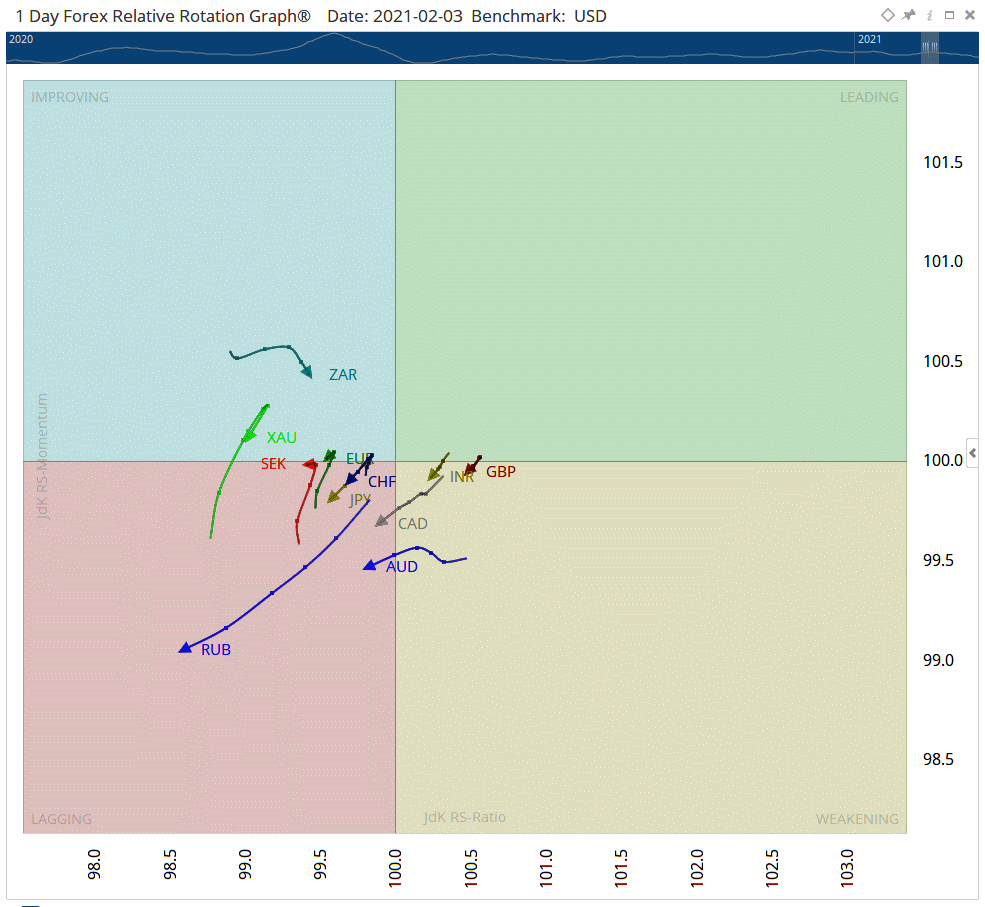Click the 2021 marker in the timeline strip

[869, 39]
